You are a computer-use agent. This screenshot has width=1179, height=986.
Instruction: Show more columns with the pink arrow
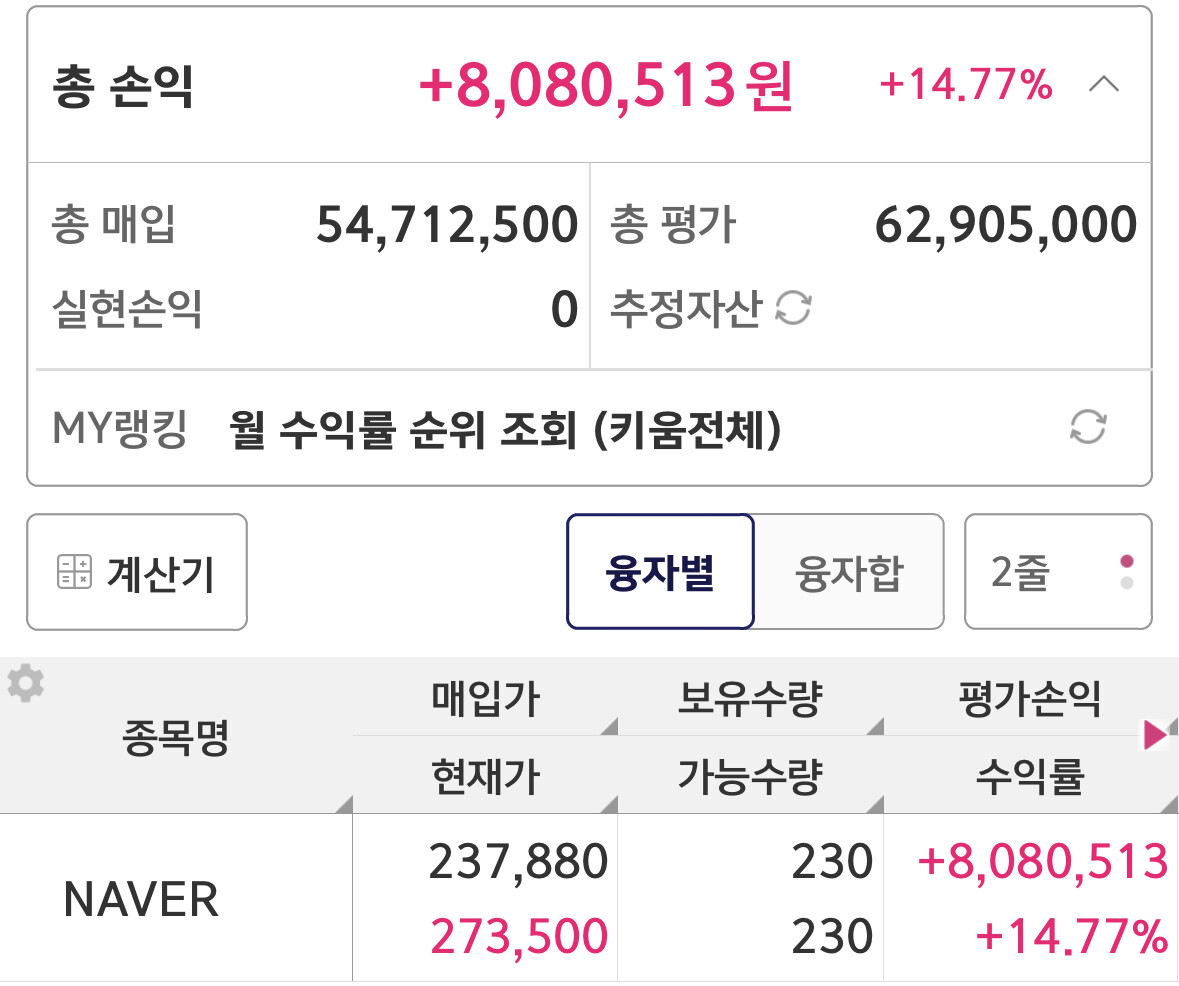(1156, 735)
